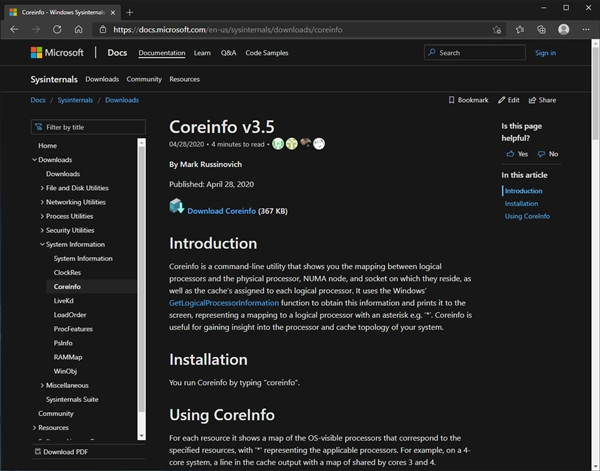View site lock information icon

(103, 29)
